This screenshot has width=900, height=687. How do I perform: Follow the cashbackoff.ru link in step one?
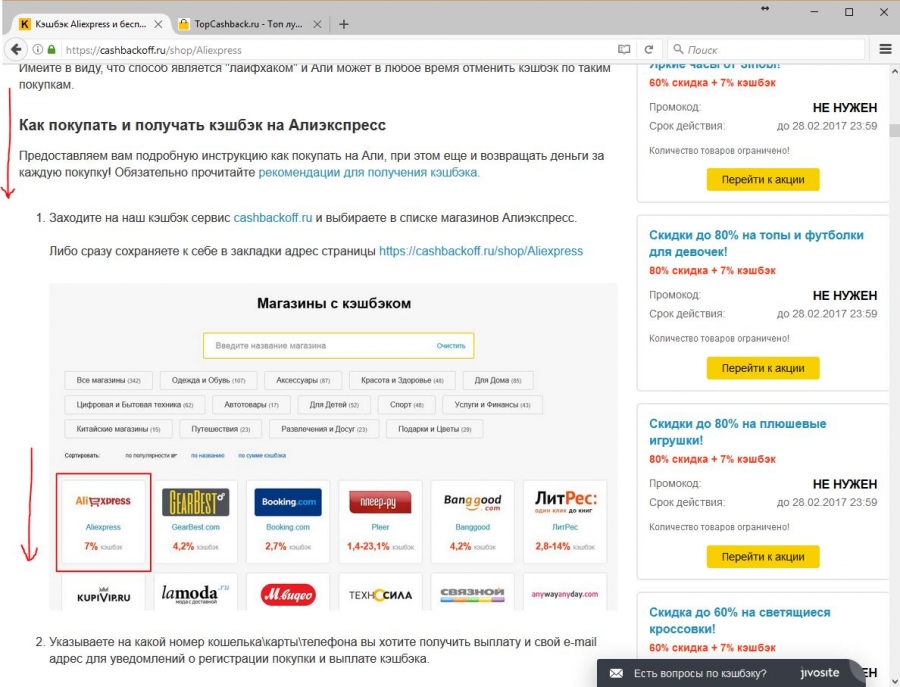pos(273,218)
